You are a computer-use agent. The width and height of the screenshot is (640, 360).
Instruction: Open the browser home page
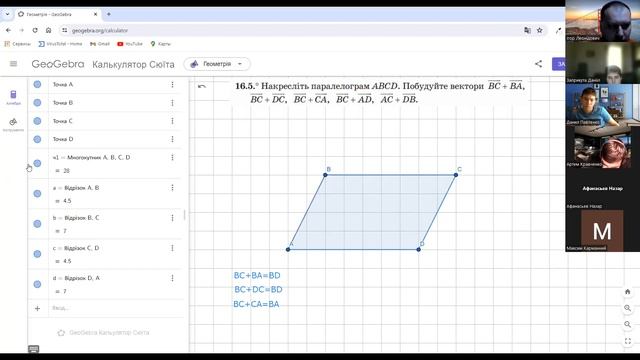tap(49, 30)
